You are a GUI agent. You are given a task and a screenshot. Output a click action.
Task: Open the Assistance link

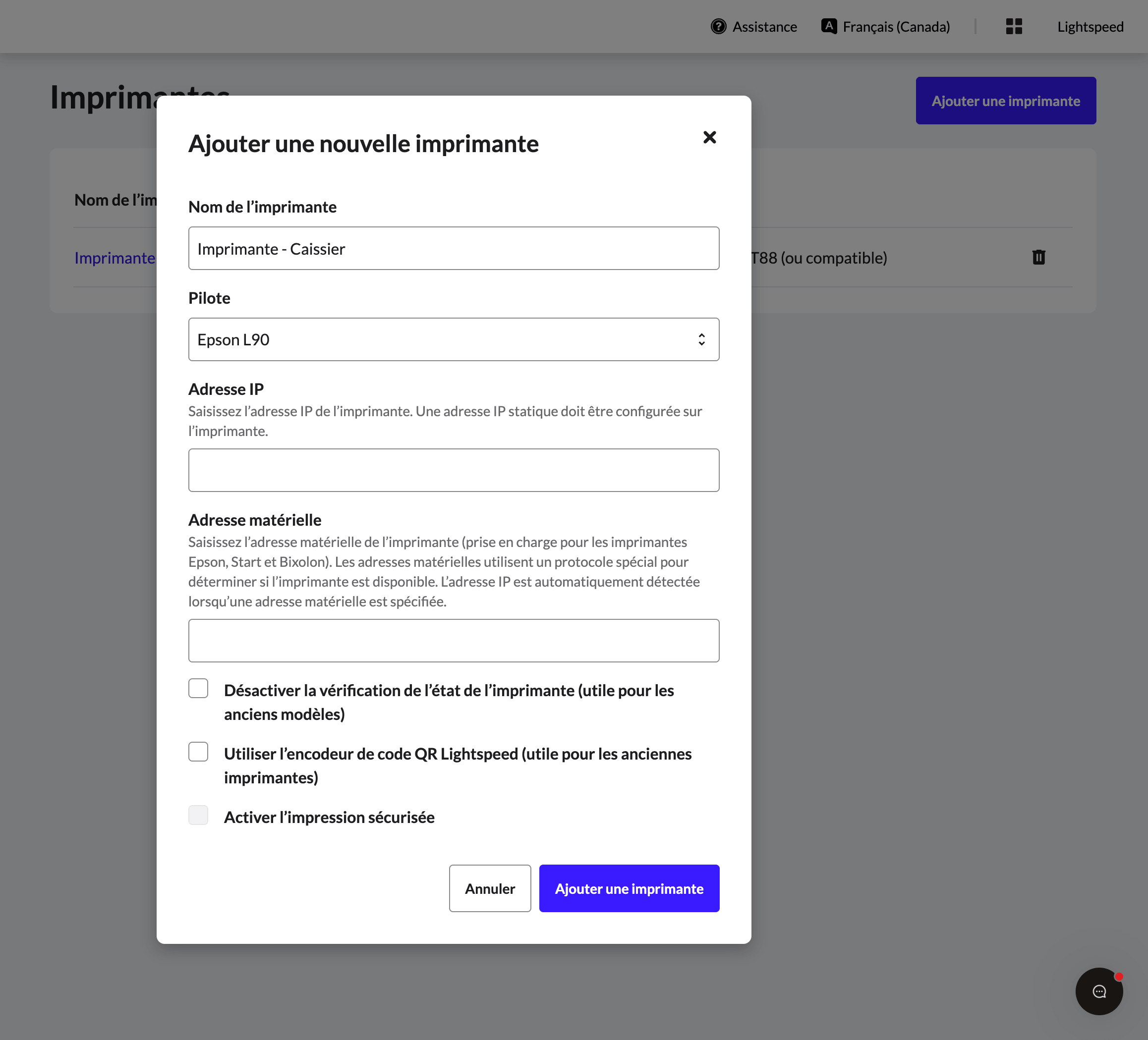[x=765, y=27]
